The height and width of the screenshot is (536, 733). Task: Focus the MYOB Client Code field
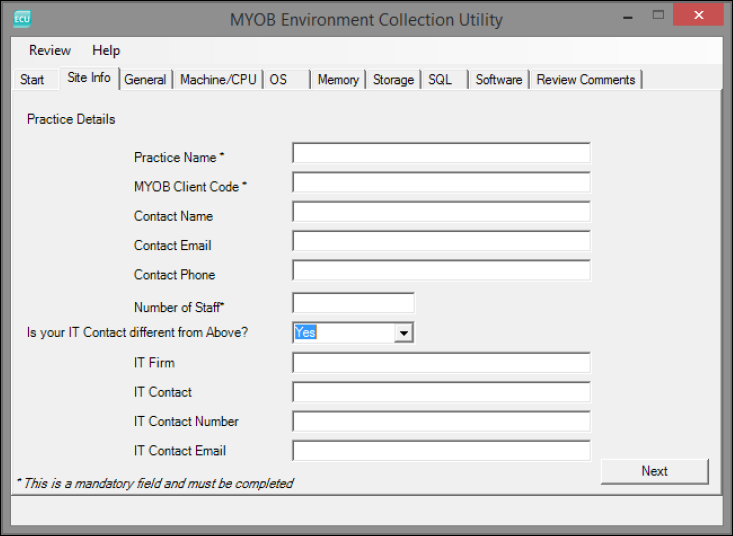pos(441,183)
